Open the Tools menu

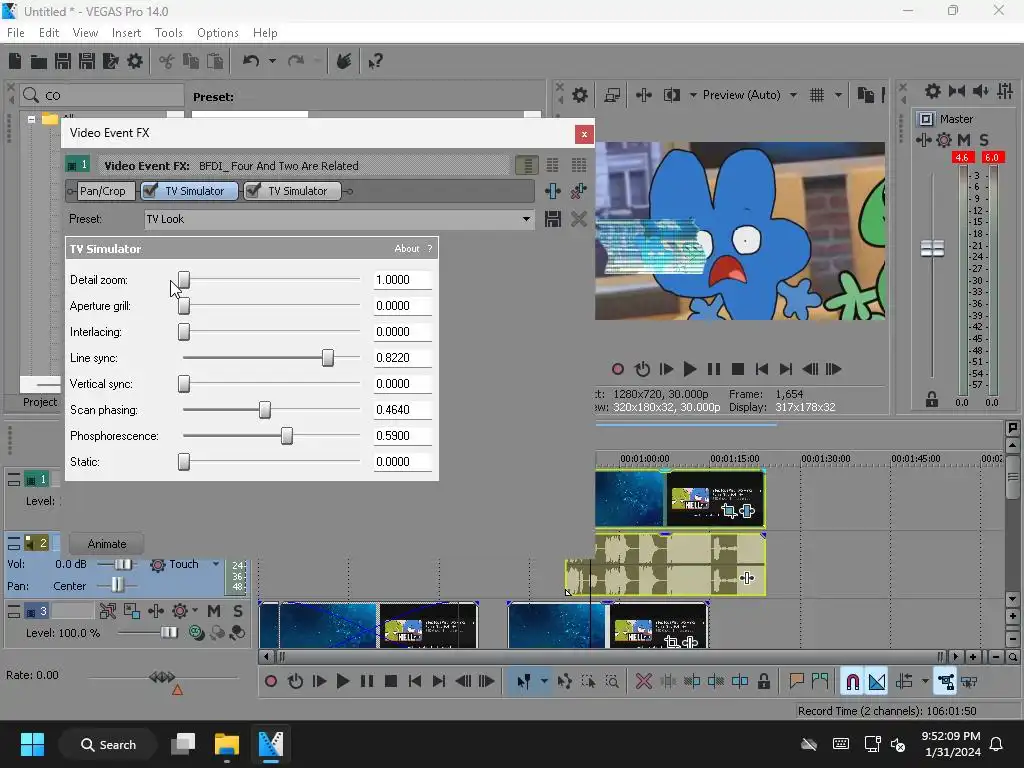point(168,33)
